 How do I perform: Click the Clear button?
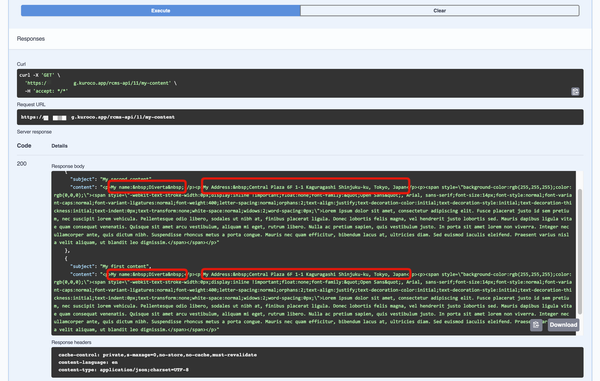coord(440,11)
